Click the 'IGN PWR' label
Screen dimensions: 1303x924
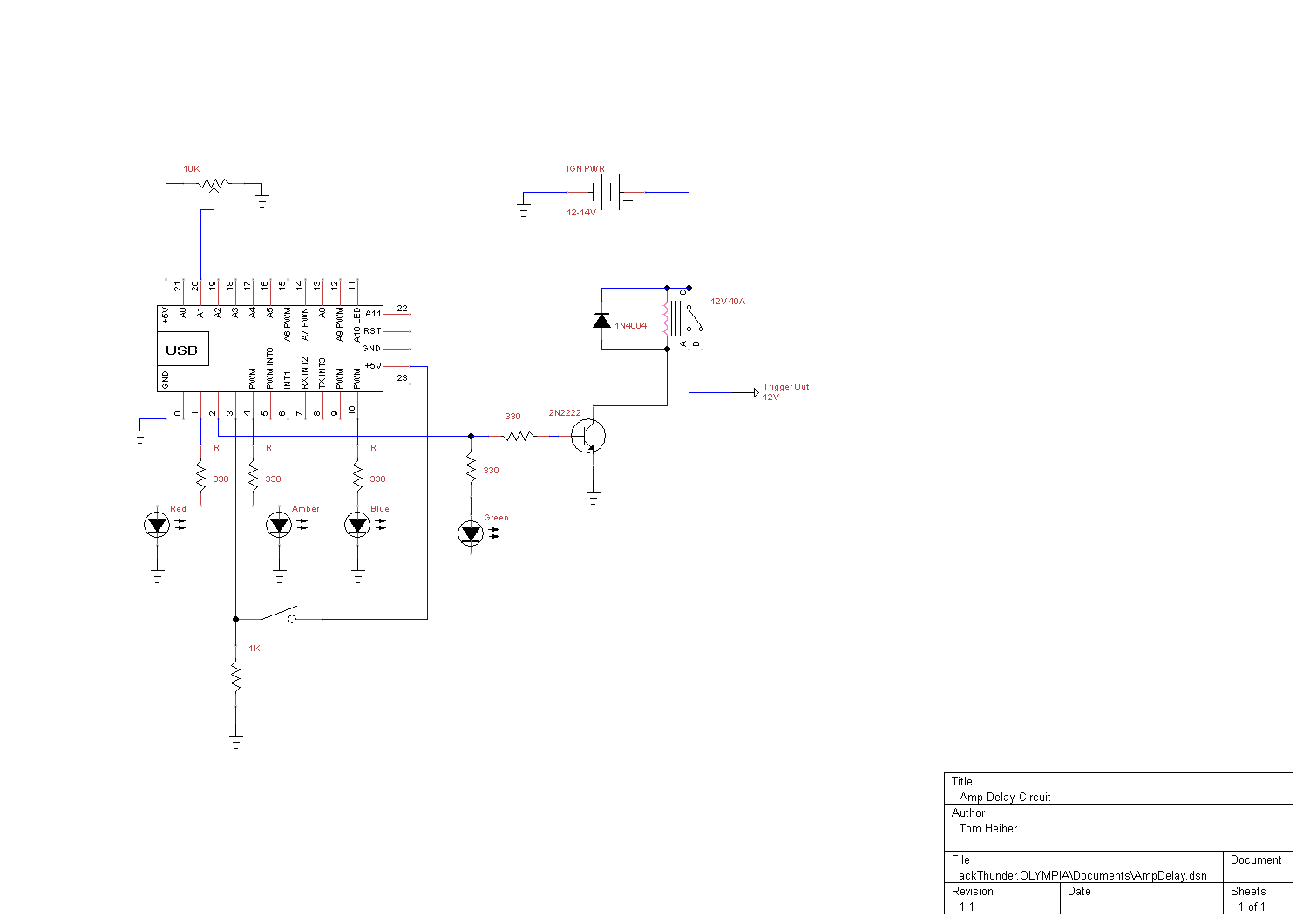click(x=586, y=169)
